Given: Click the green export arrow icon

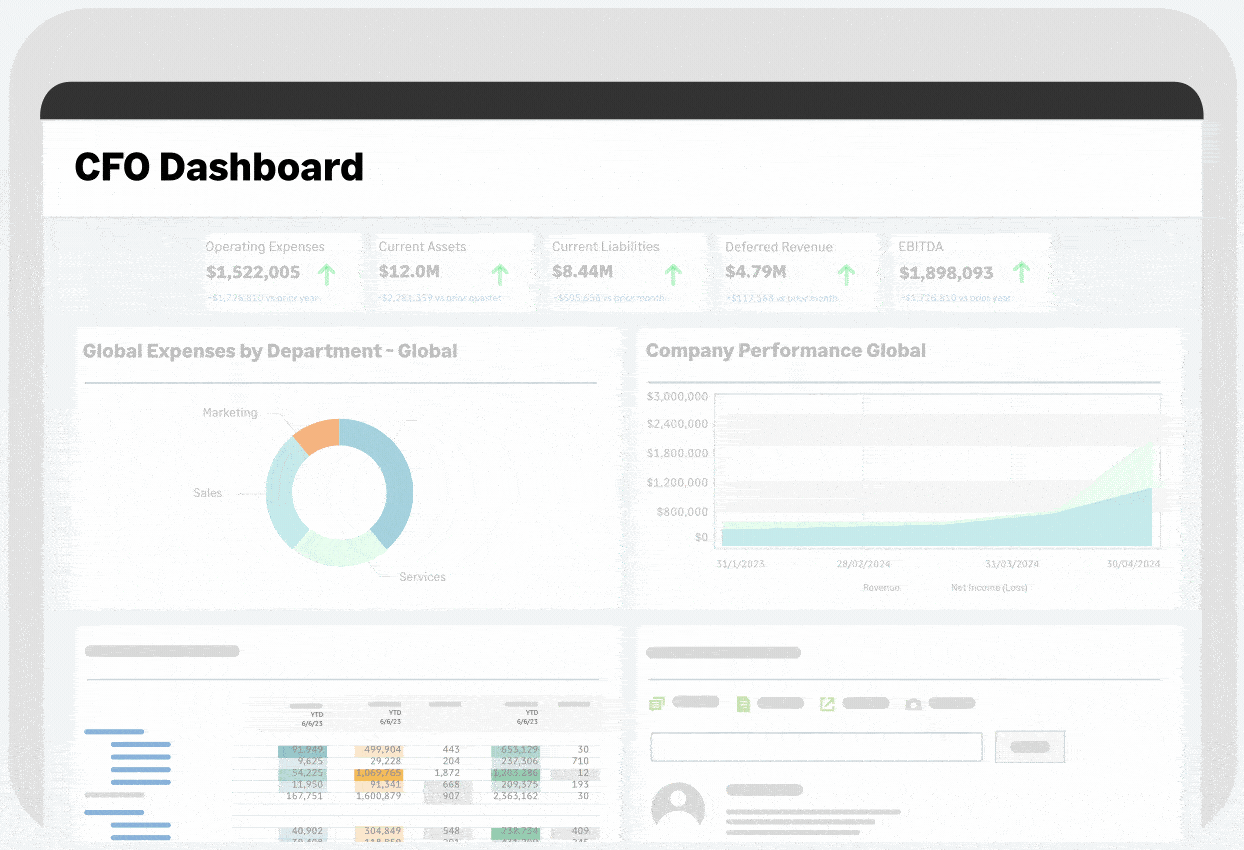Looking at the screenshot, I should (826, 702).
